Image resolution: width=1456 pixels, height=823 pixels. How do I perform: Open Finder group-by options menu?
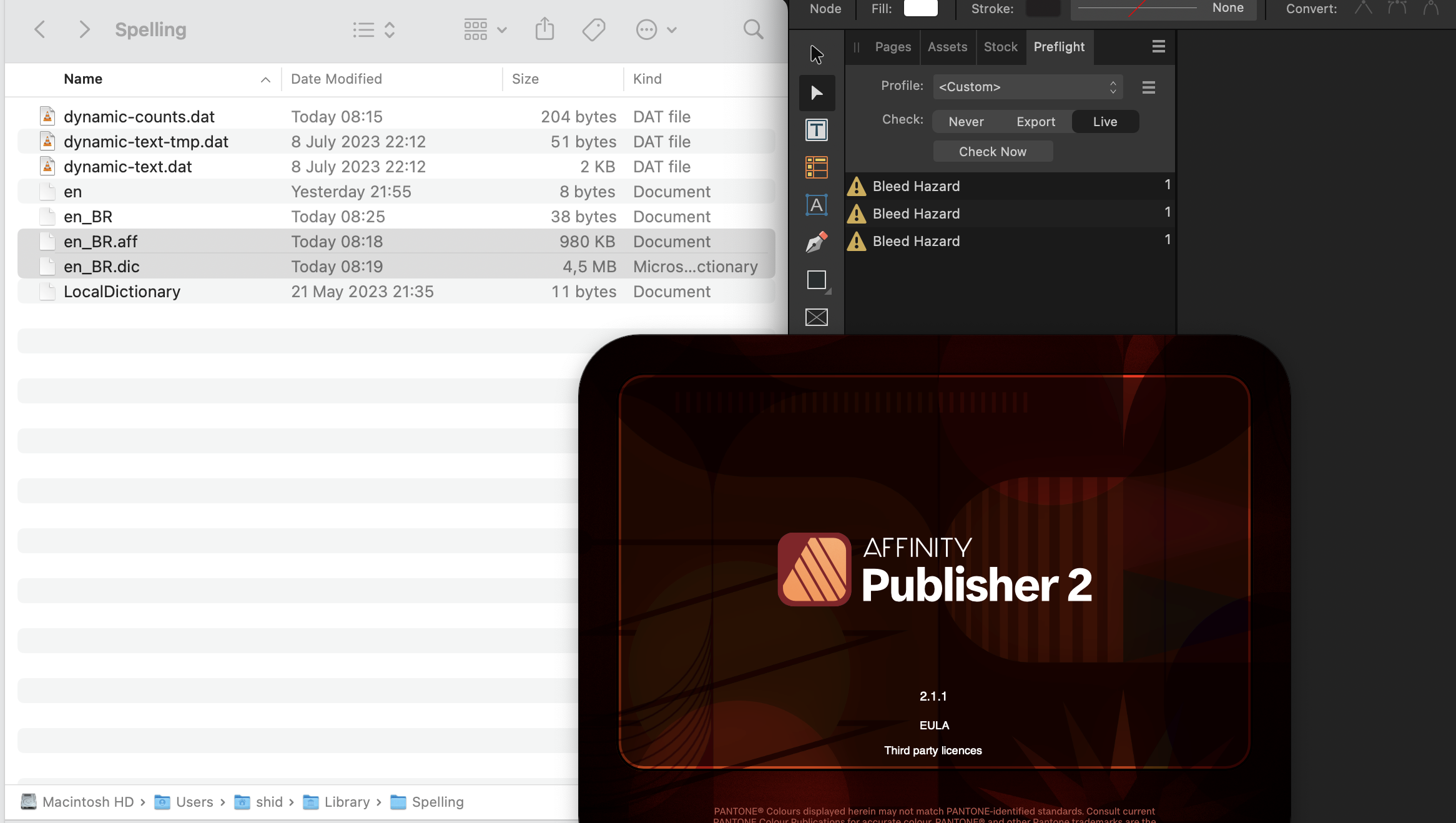click(x=485, y=29)
